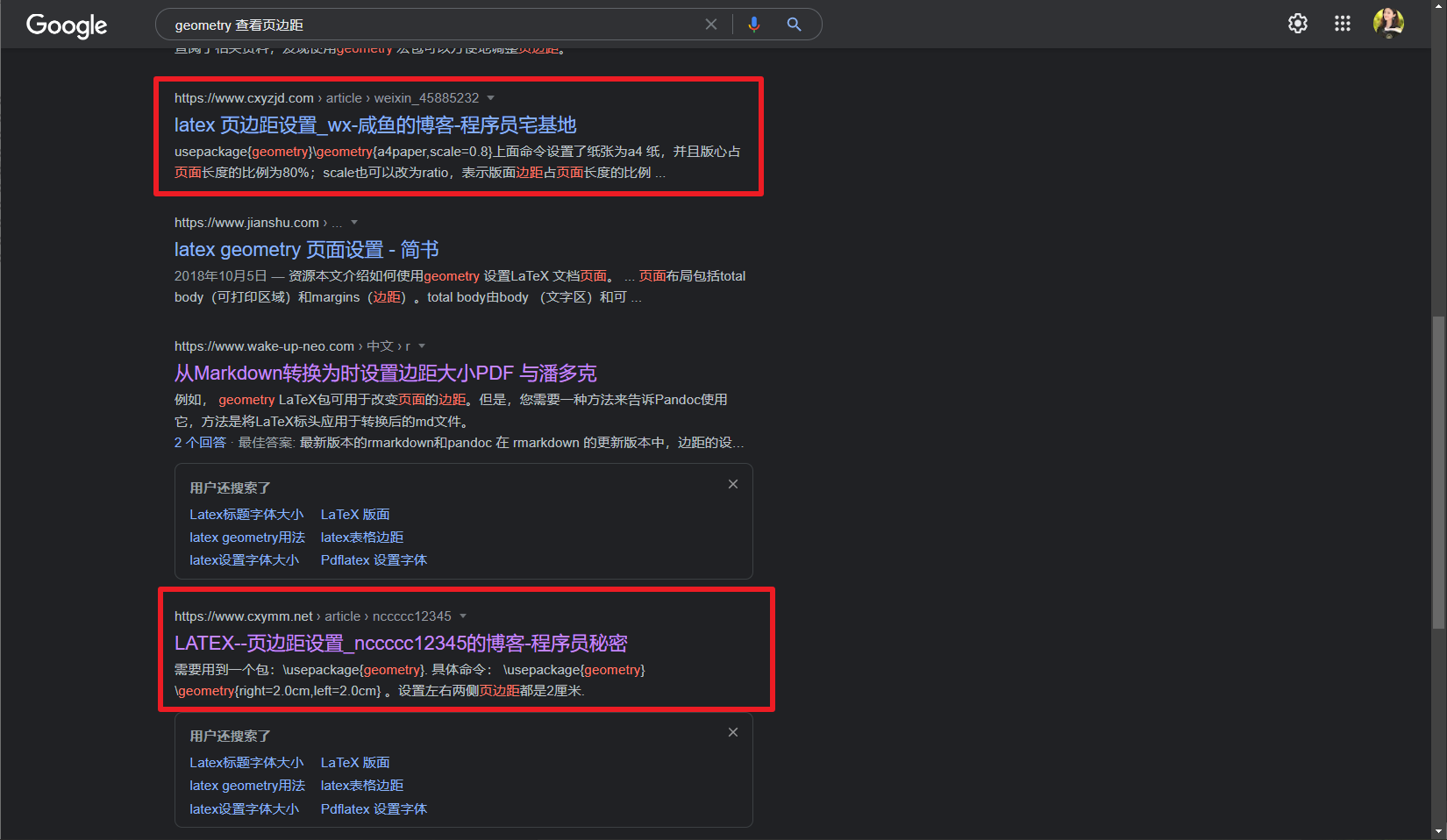
Task: Click 'latex表格边距' in the box above the cxymm result
Action: pyautogui.click(x=362, y=537)
